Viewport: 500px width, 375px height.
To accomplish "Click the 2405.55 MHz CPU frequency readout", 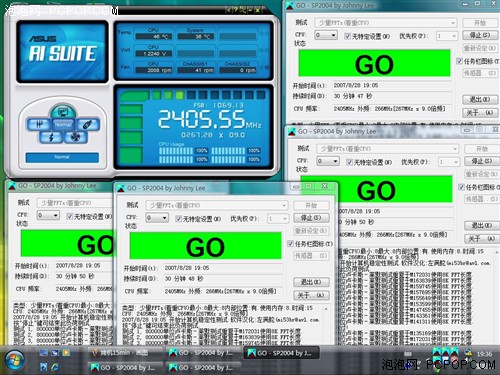I will coord(210,119).
